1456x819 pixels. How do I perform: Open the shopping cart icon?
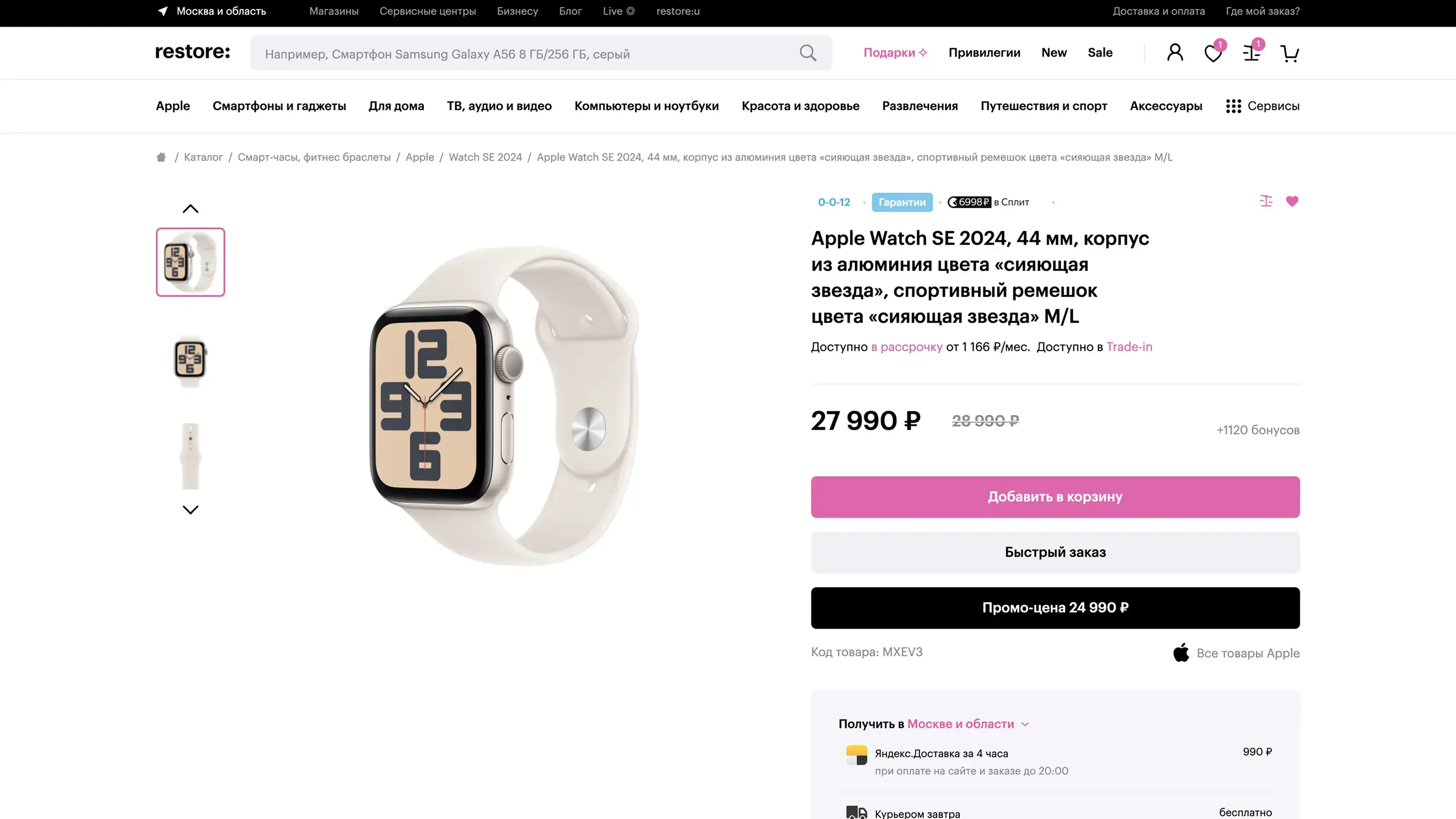pos(1289,53)
